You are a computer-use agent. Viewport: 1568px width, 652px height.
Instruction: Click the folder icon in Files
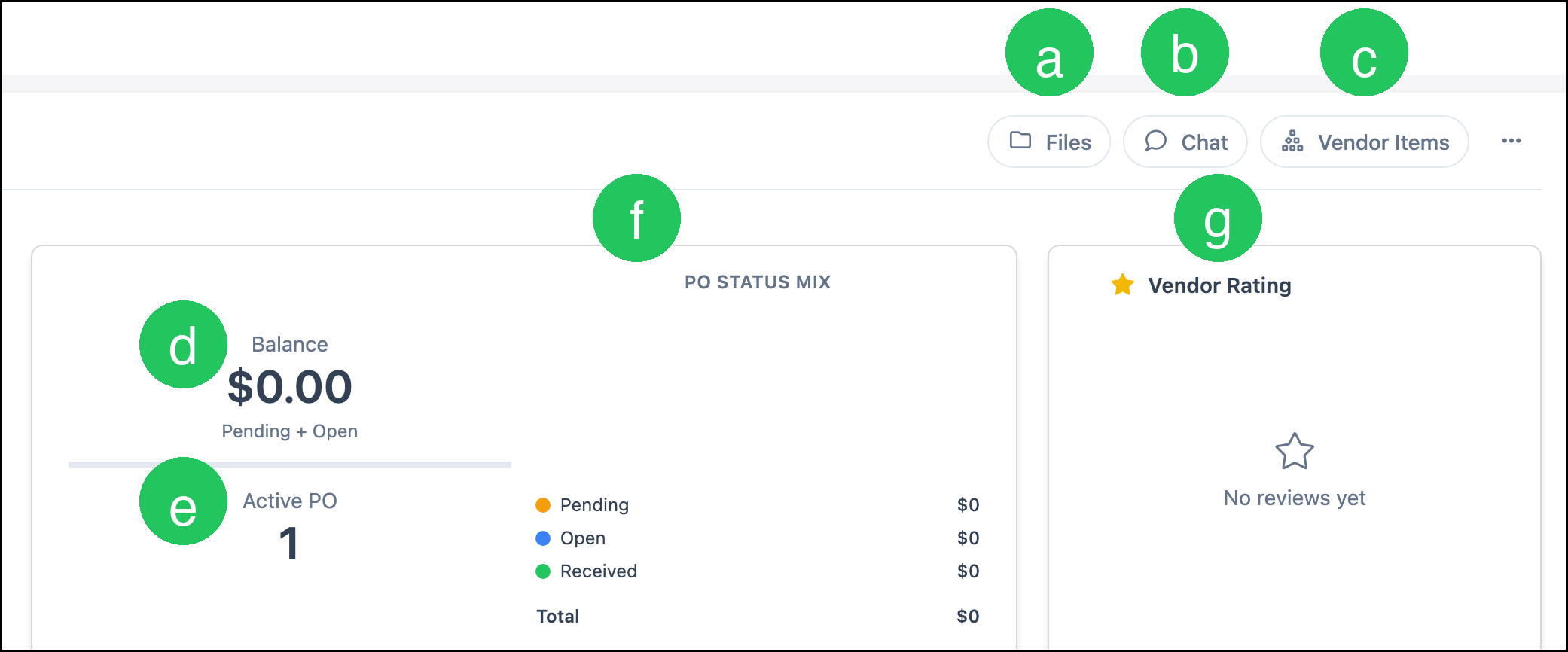1020,140
